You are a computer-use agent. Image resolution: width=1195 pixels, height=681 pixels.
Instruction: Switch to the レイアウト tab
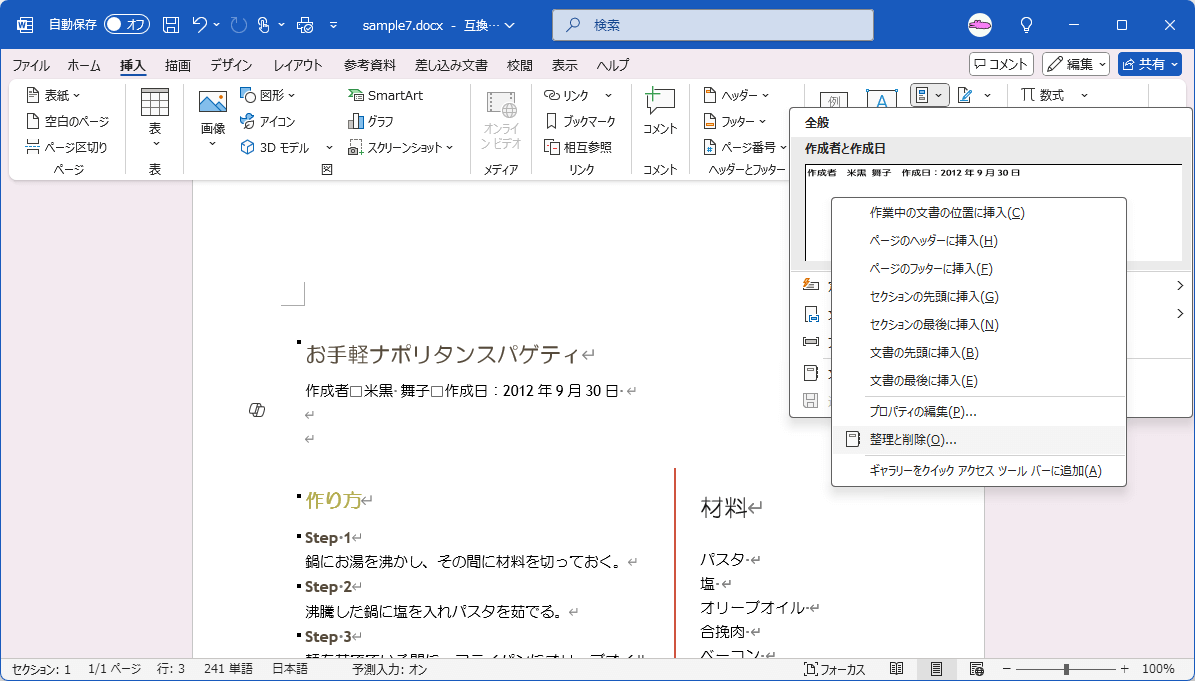coord(298,66)
